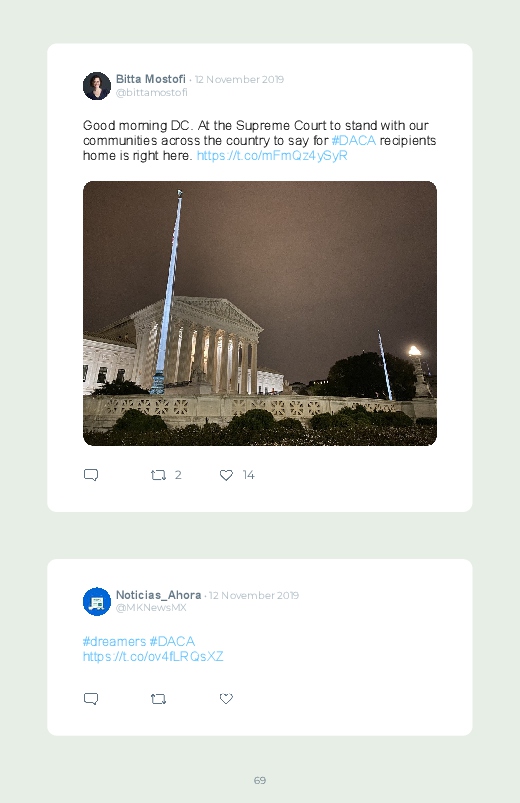Click the Noticias_Ahora display name
The width and height of the screenshot is (520, 803).
coord(158,595)
